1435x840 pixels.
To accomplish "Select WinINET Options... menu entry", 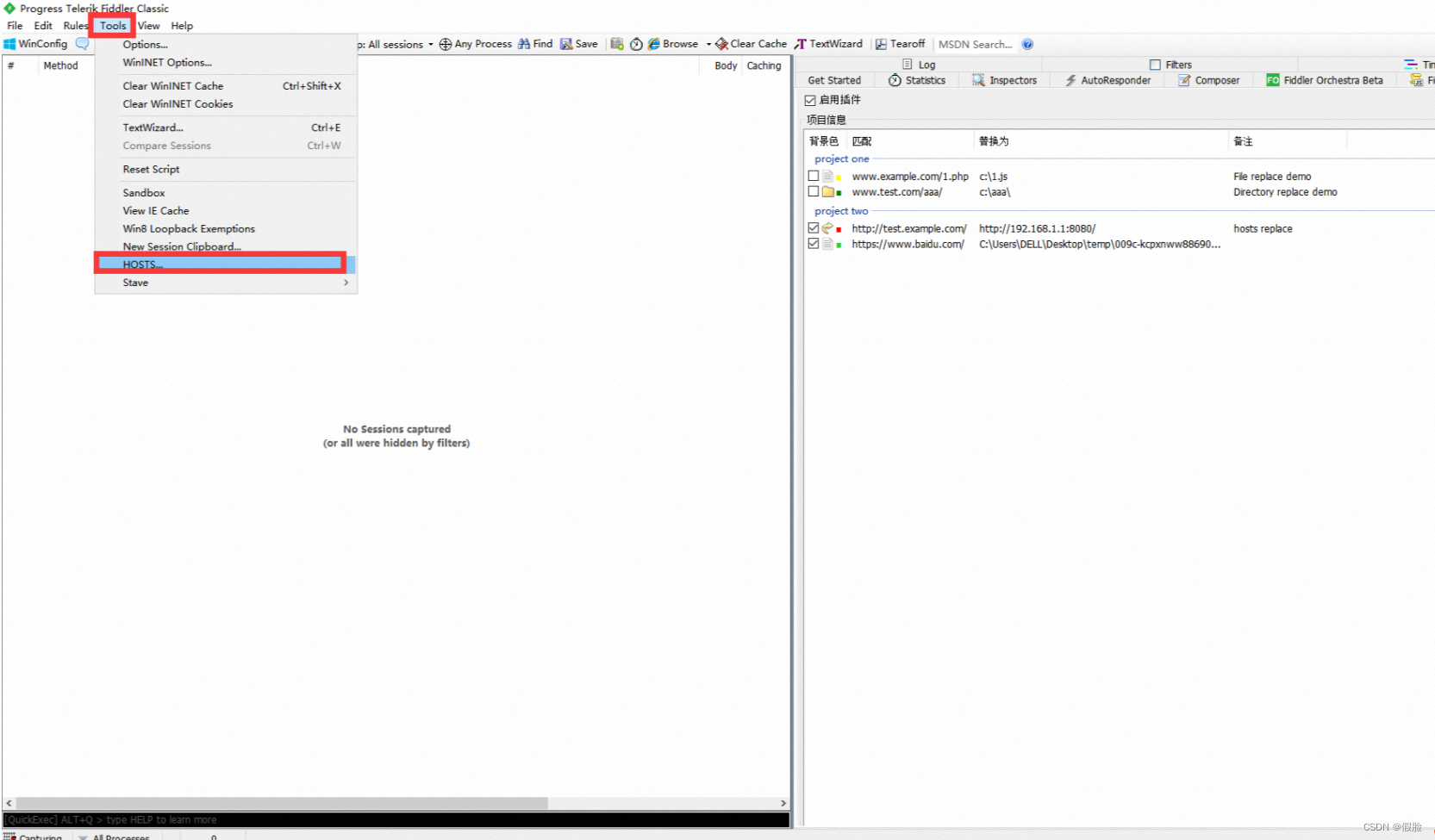I will coord(226,63).
